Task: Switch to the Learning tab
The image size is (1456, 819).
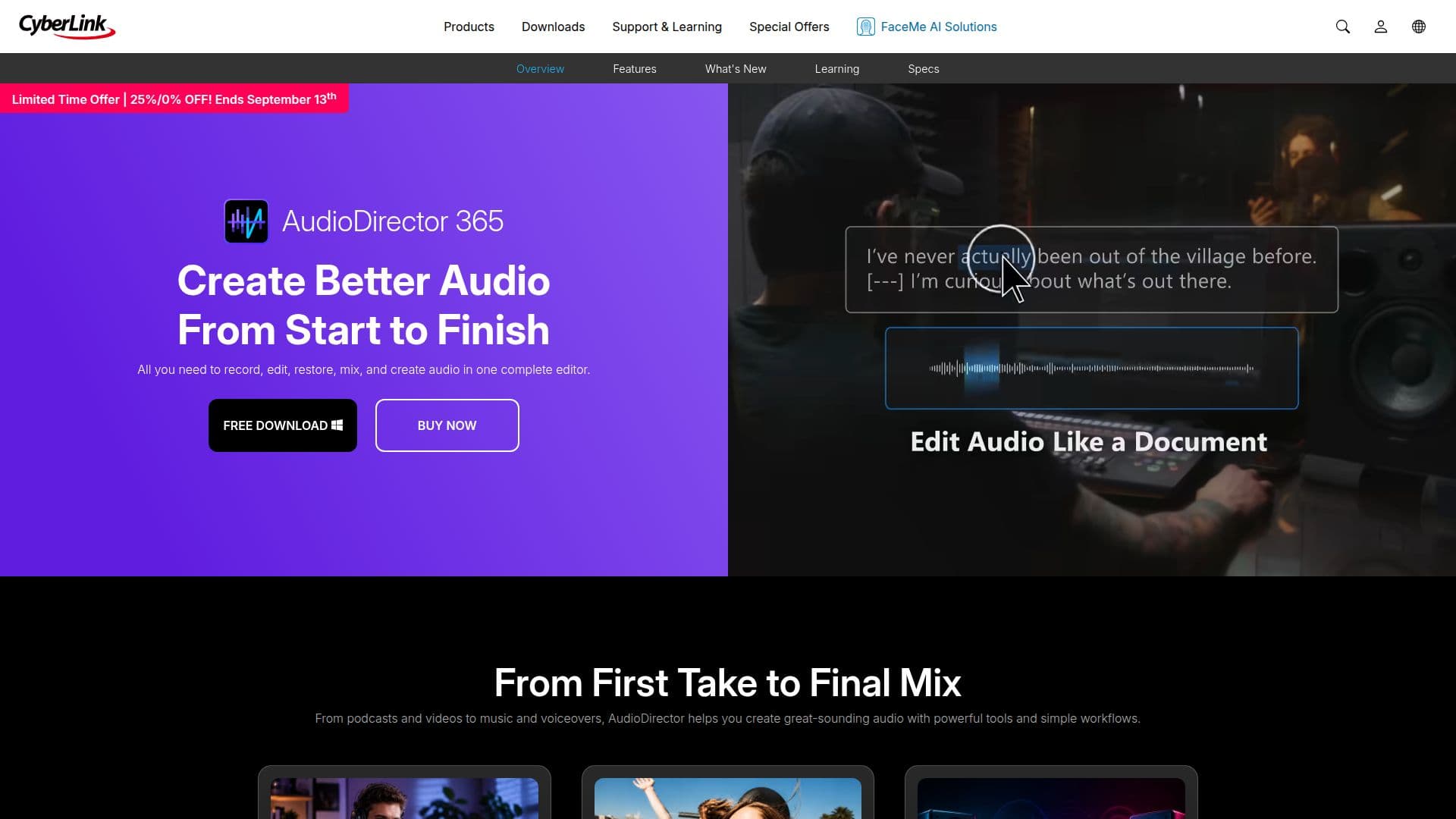Action: pyautogui.click(x=836, y=68)
